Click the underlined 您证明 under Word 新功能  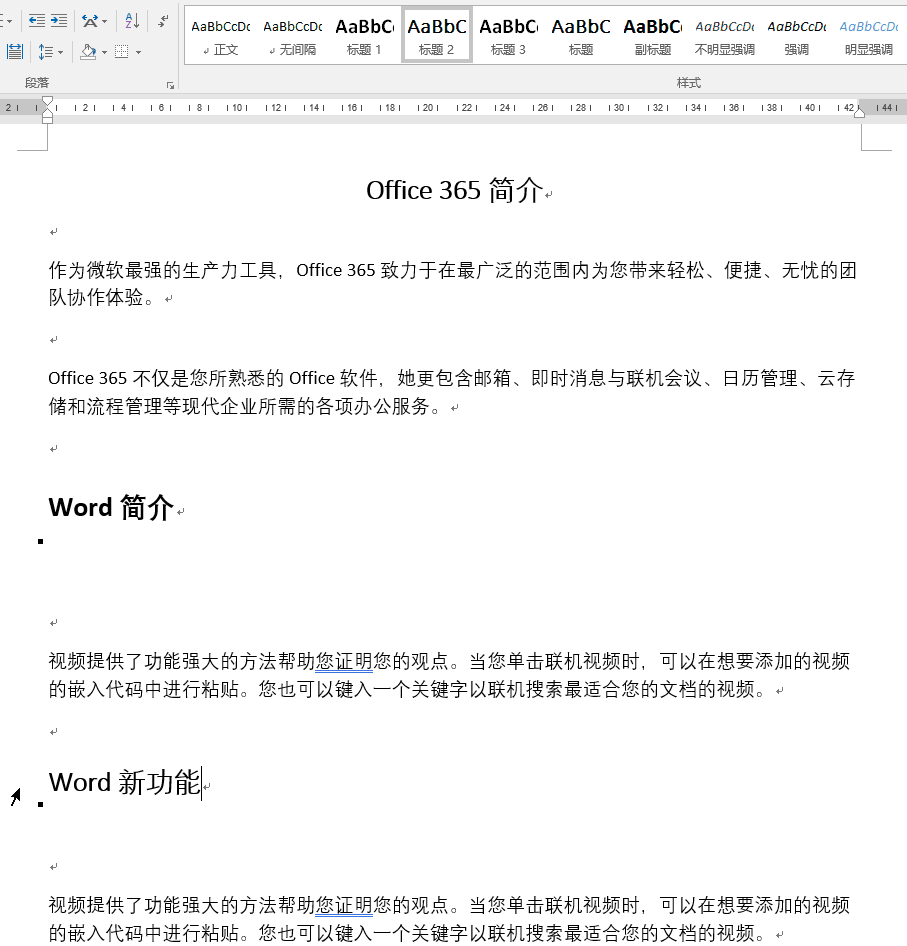pyautogui.click(x=344, y=905)
